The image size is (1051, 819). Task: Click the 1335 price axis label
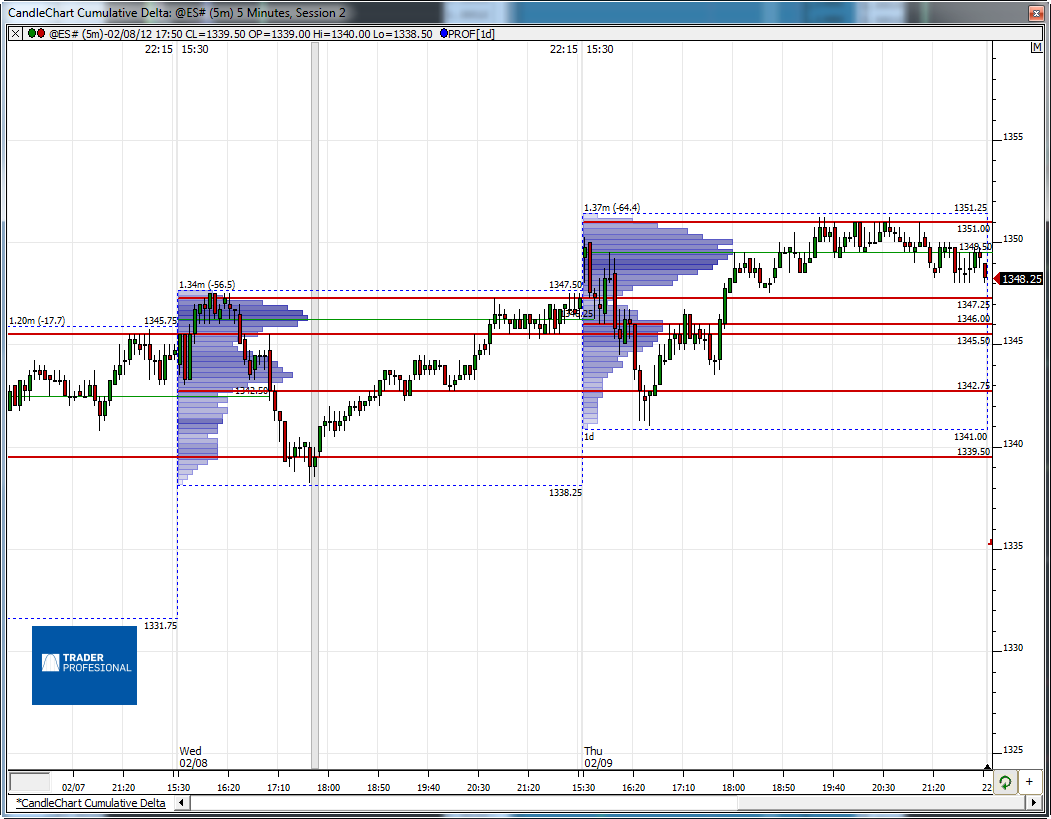tap(1013, 546)
